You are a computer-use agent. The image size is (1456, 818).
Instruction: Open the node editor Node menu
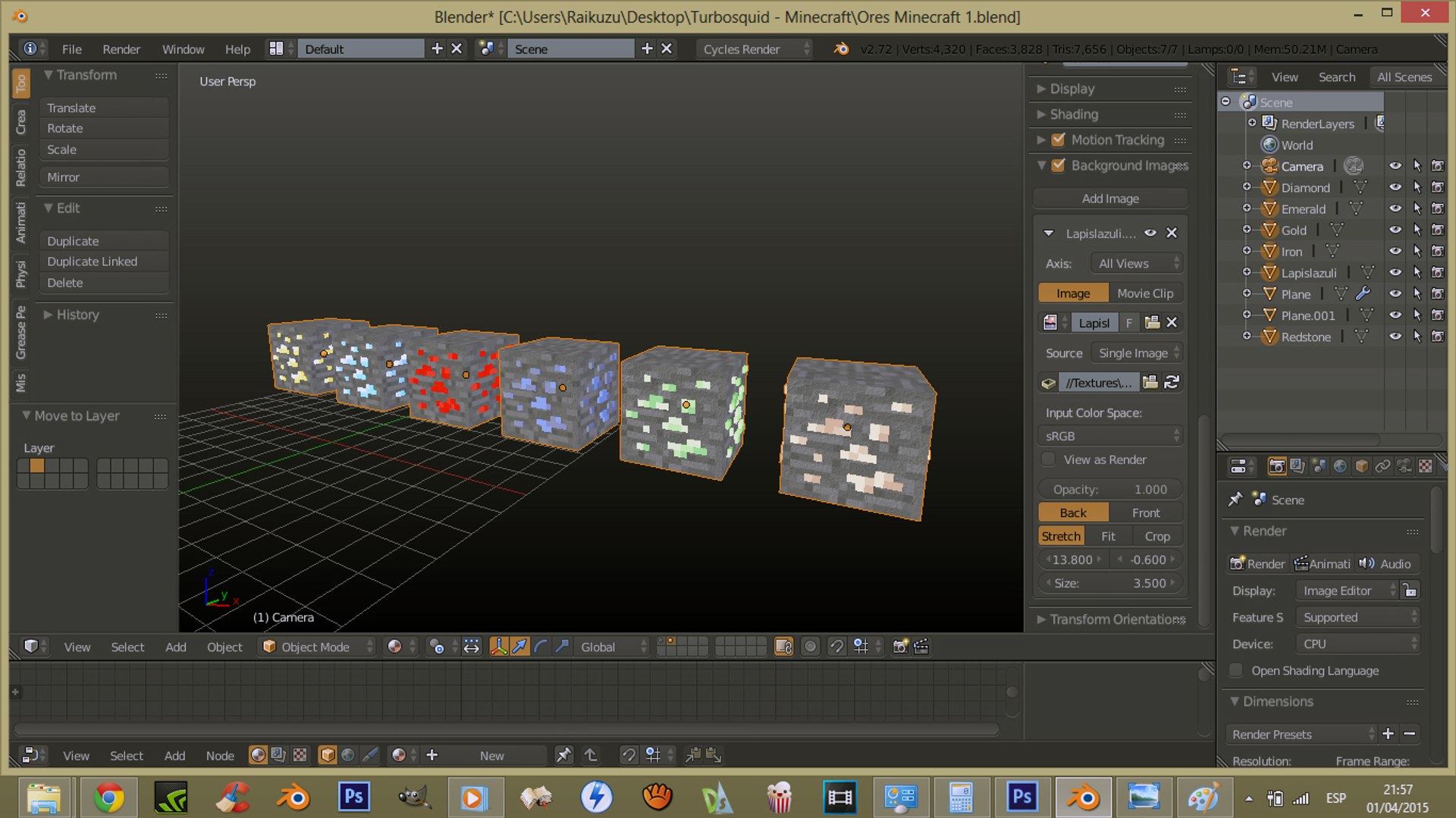point(220,755)
